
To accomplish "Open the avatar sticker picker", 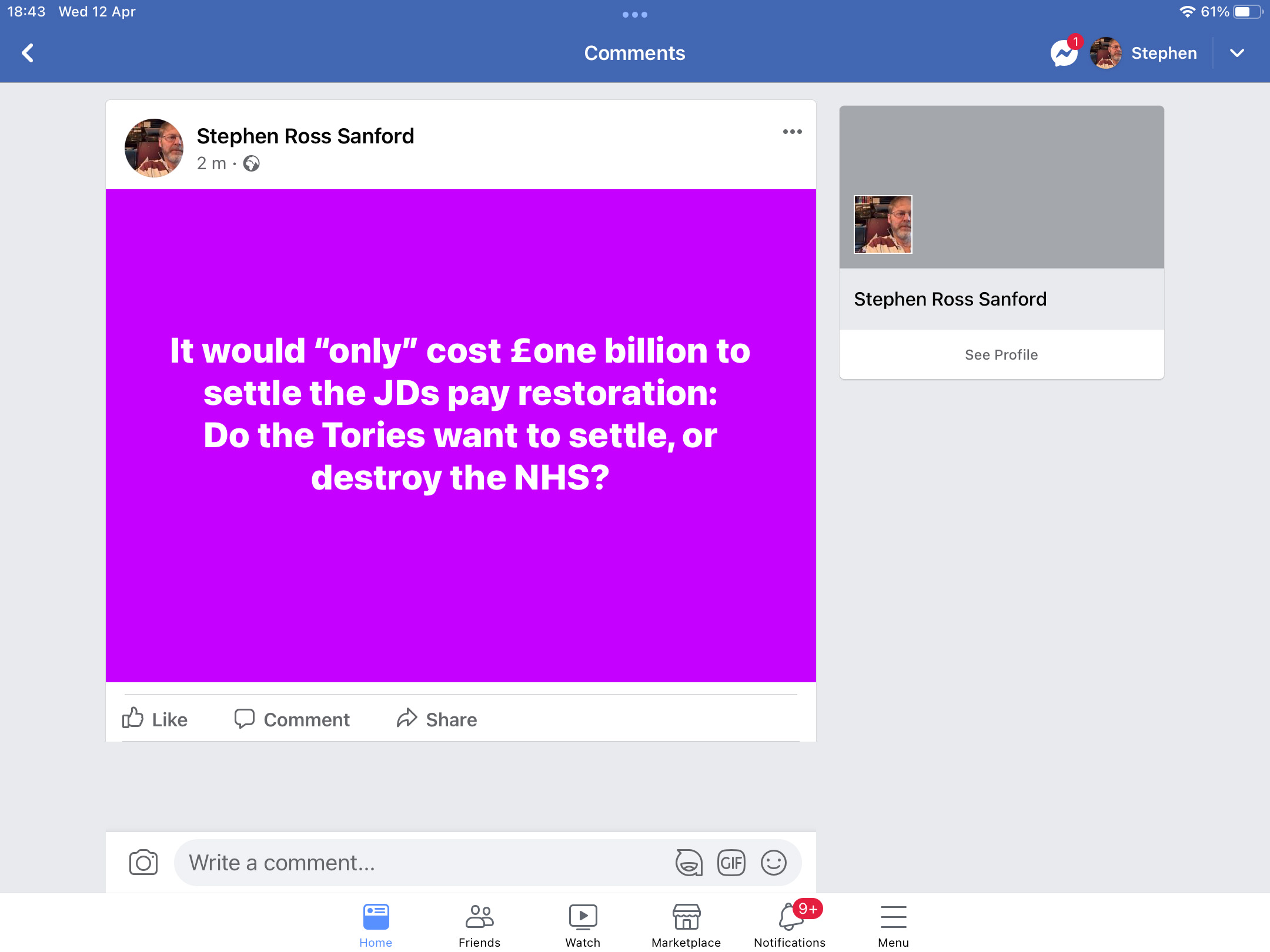I will click(x=689, y=863).
